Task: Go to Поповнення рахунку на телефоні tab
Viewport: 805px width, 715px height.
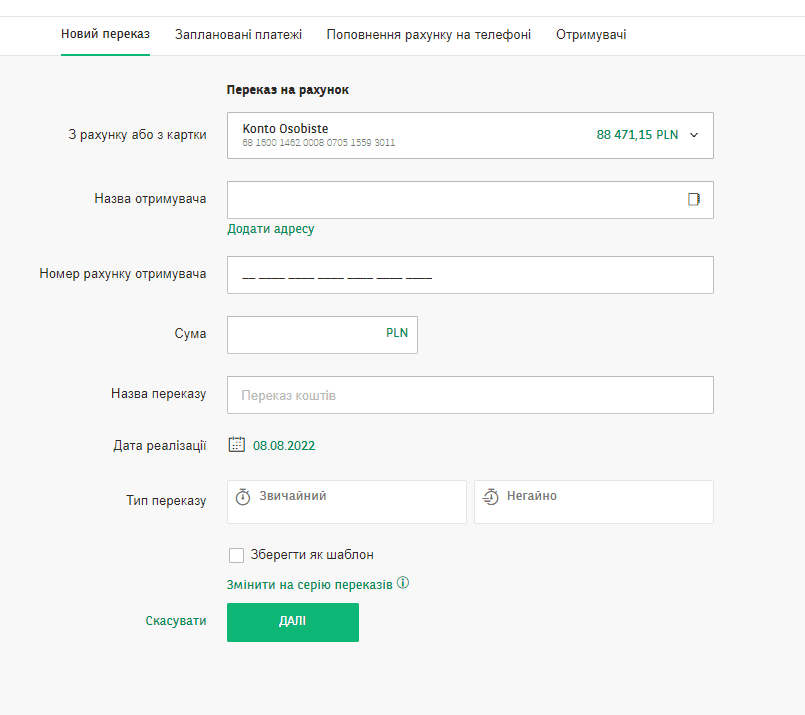Action: point(429,34)
